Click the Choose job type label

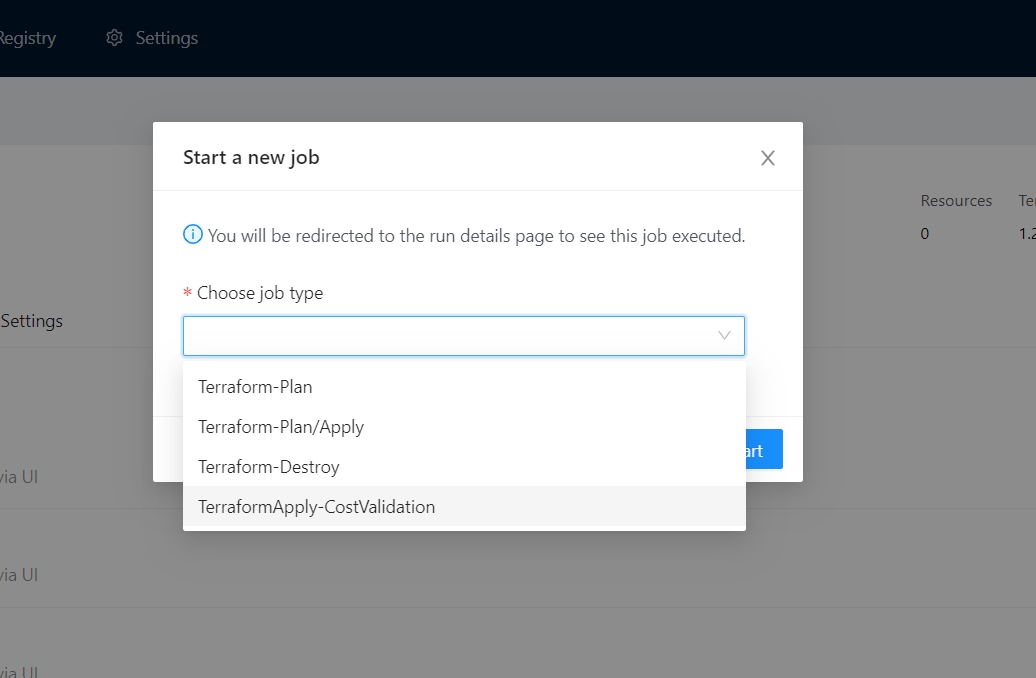260,293
